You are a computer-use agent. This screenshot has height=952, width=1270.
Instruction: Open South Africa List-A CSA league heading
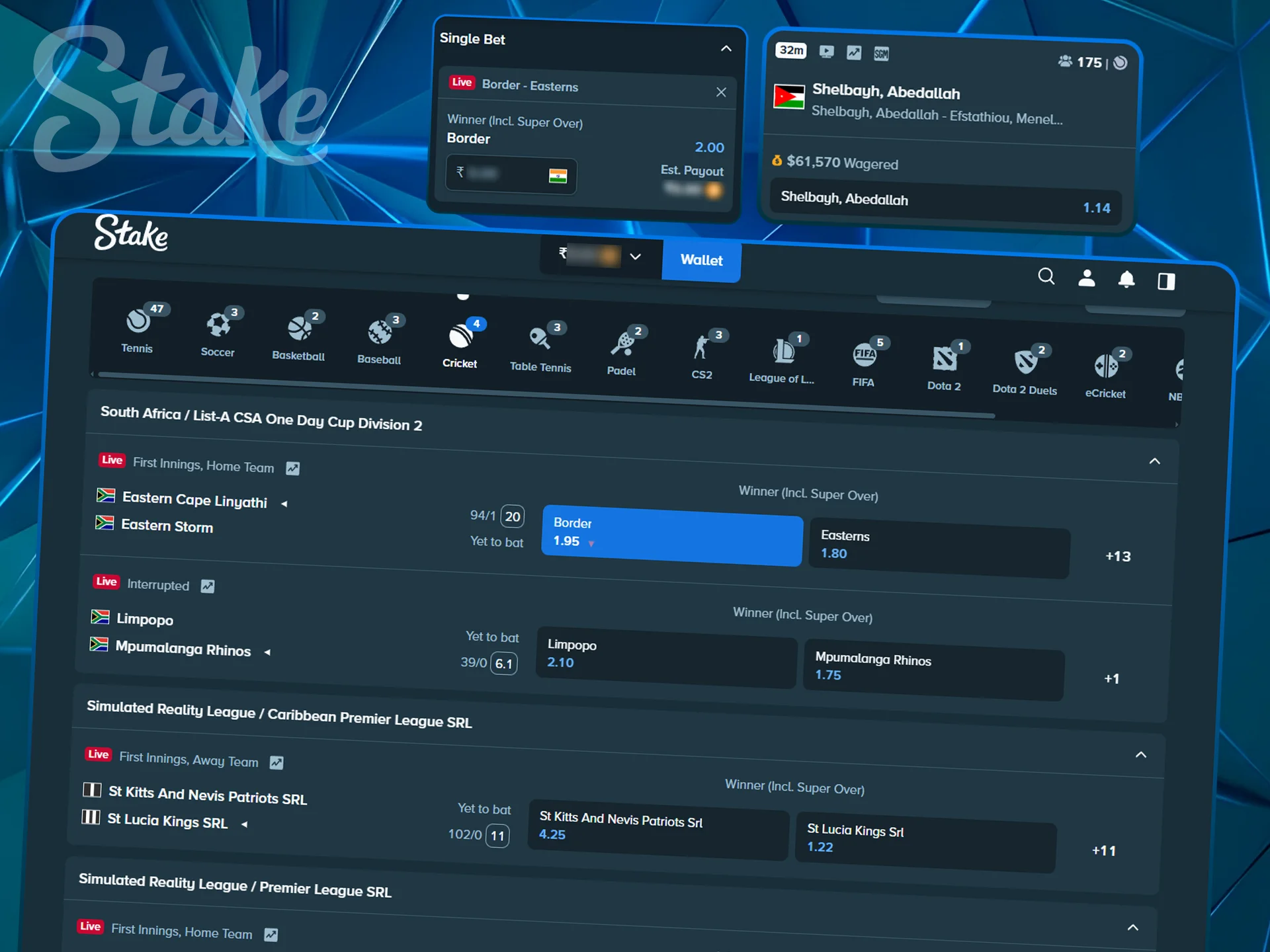[x=261, y=418]
